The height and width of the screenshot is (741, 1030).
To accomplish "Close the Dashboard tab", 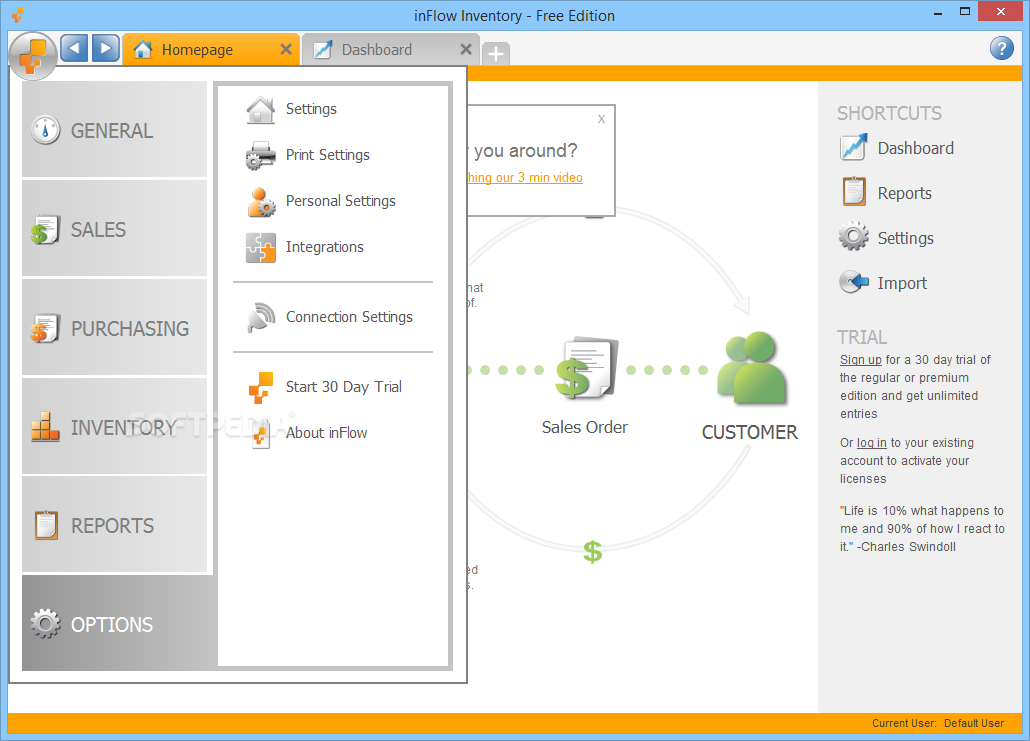I will pyautogui.click(x=466, y=49).
